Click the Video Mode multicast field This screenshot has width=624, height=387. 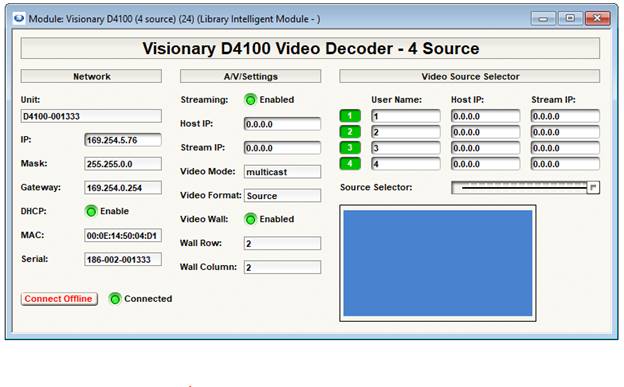pos(282,172)
